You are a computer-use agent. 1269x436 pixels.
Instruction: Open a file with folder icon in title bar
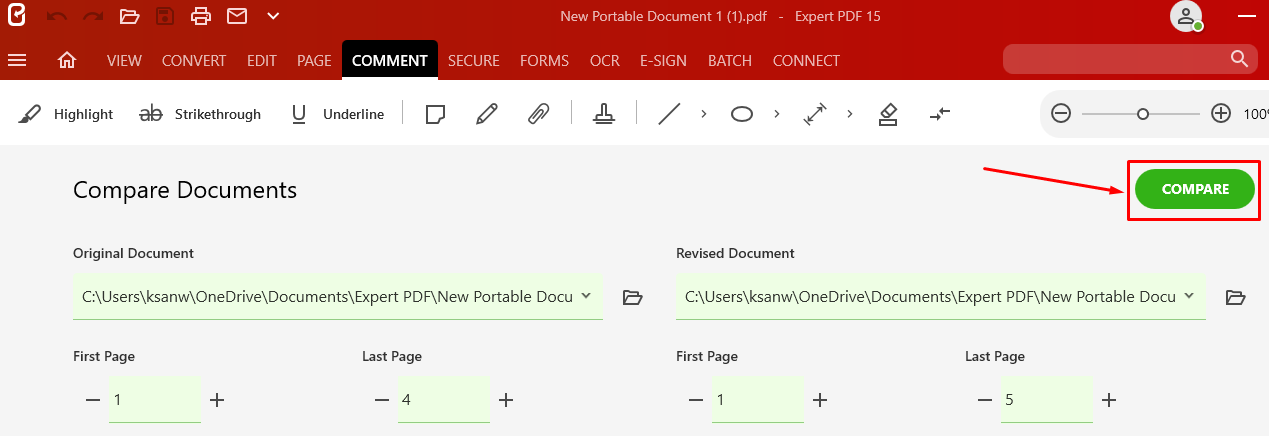(129, 16)
